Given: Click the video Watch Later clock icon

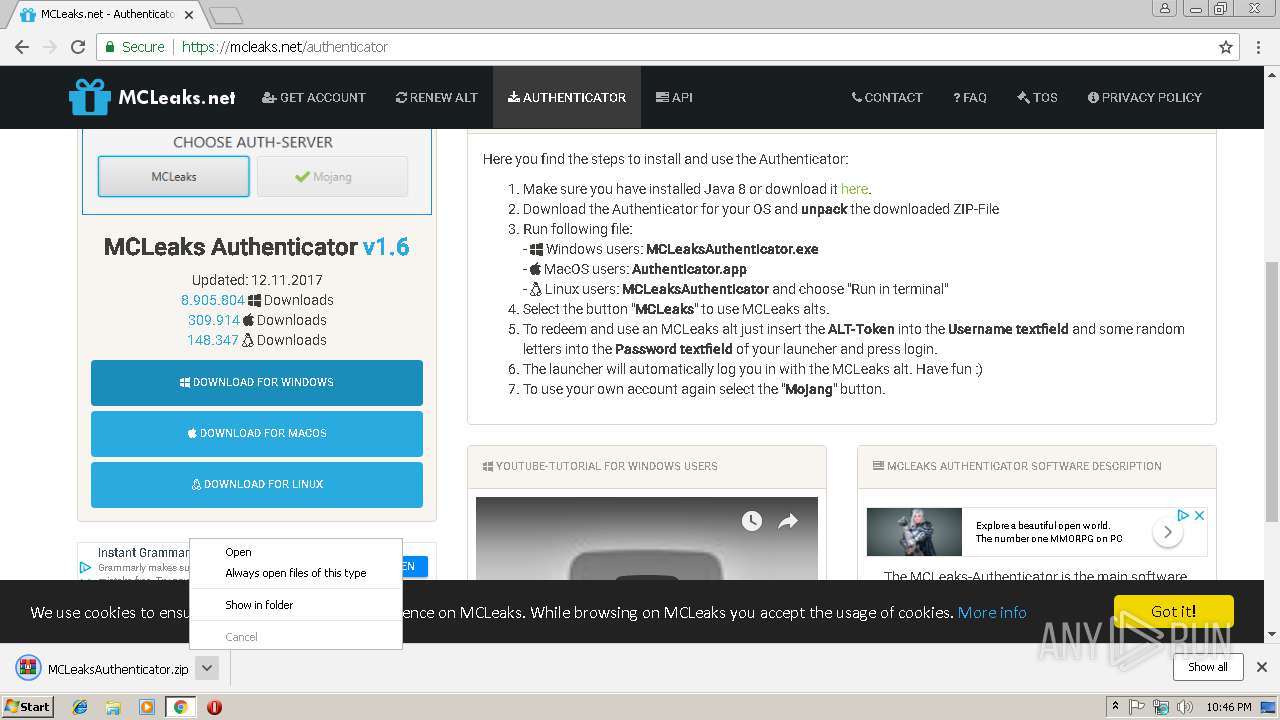Looking at the screenshot, I should point(752,521).
